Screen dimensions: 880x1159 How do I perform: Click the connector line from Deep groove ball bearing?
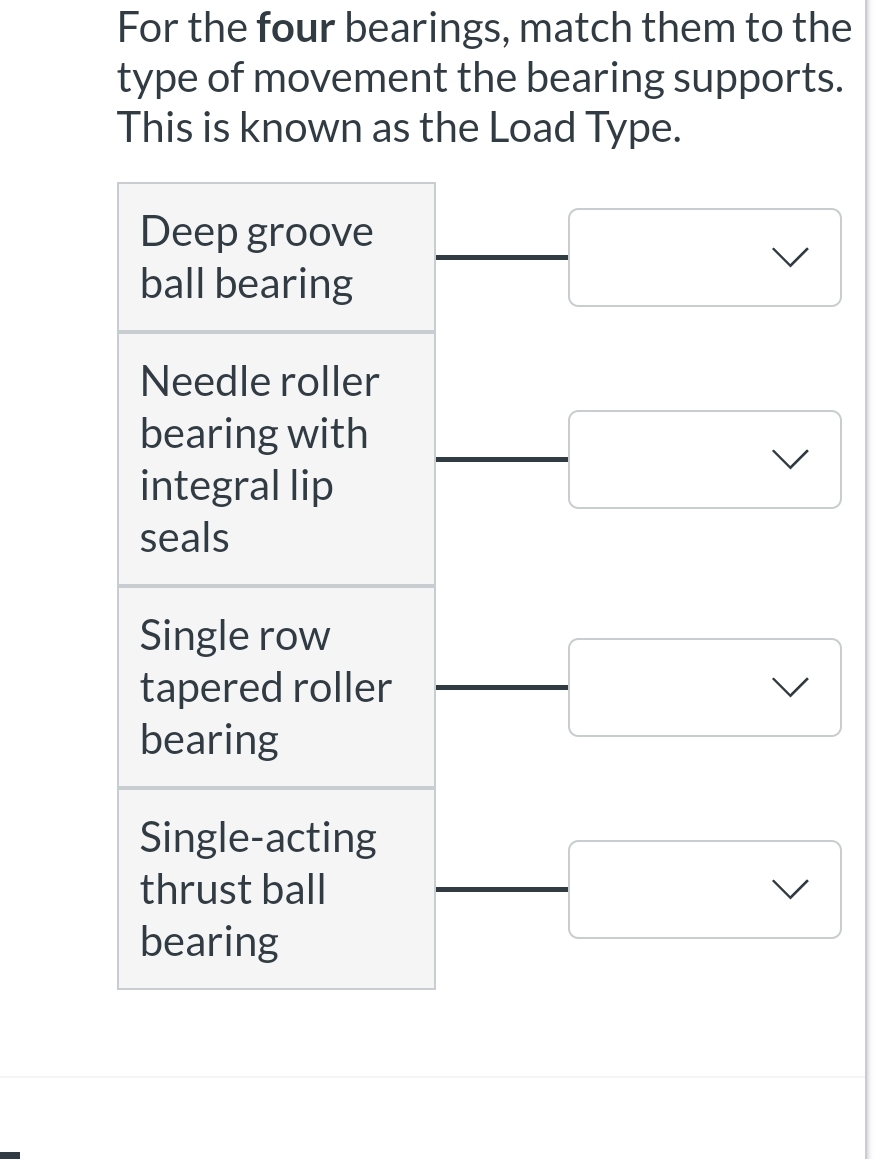pos(500,257)
